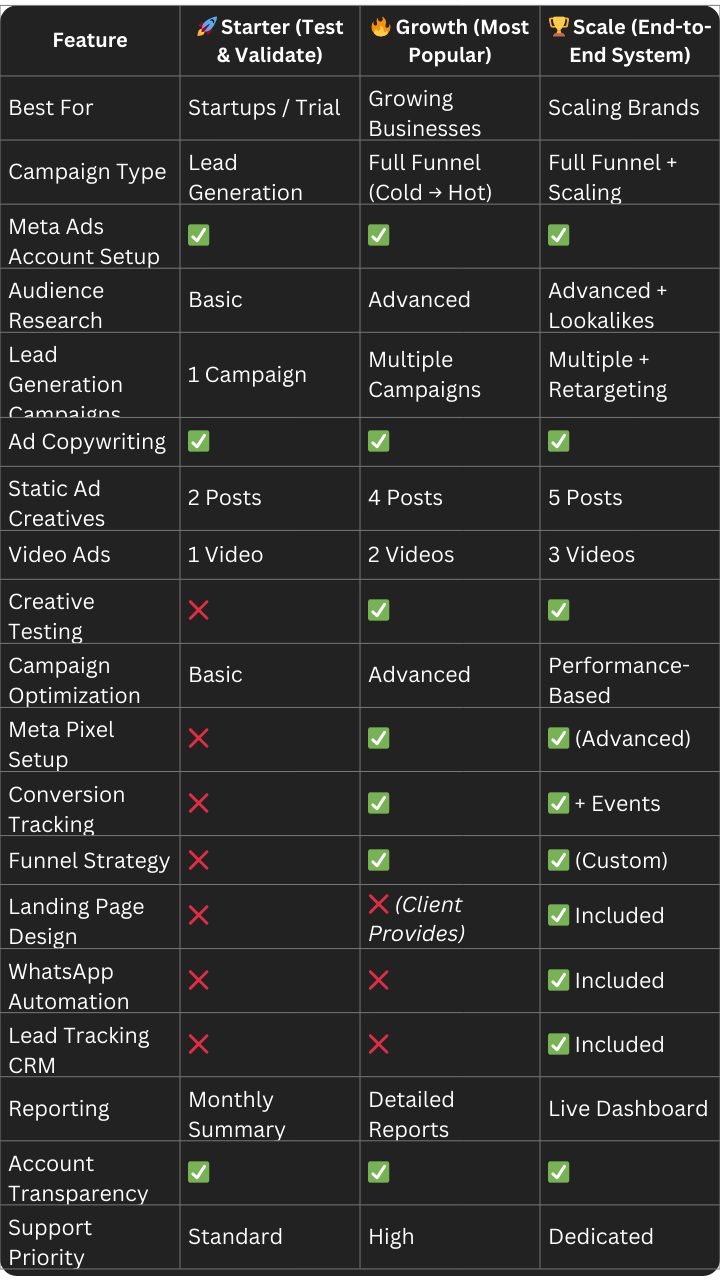Click Growth's green check in Ad Copywriting row
720x1280 pixels.
[x=379, y=441]
